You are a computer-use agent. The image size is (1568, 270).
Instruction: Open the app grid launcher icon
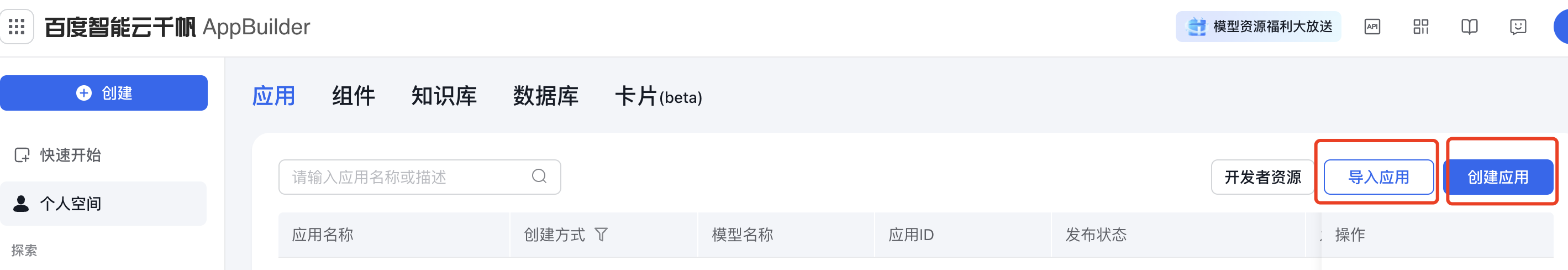17,27
